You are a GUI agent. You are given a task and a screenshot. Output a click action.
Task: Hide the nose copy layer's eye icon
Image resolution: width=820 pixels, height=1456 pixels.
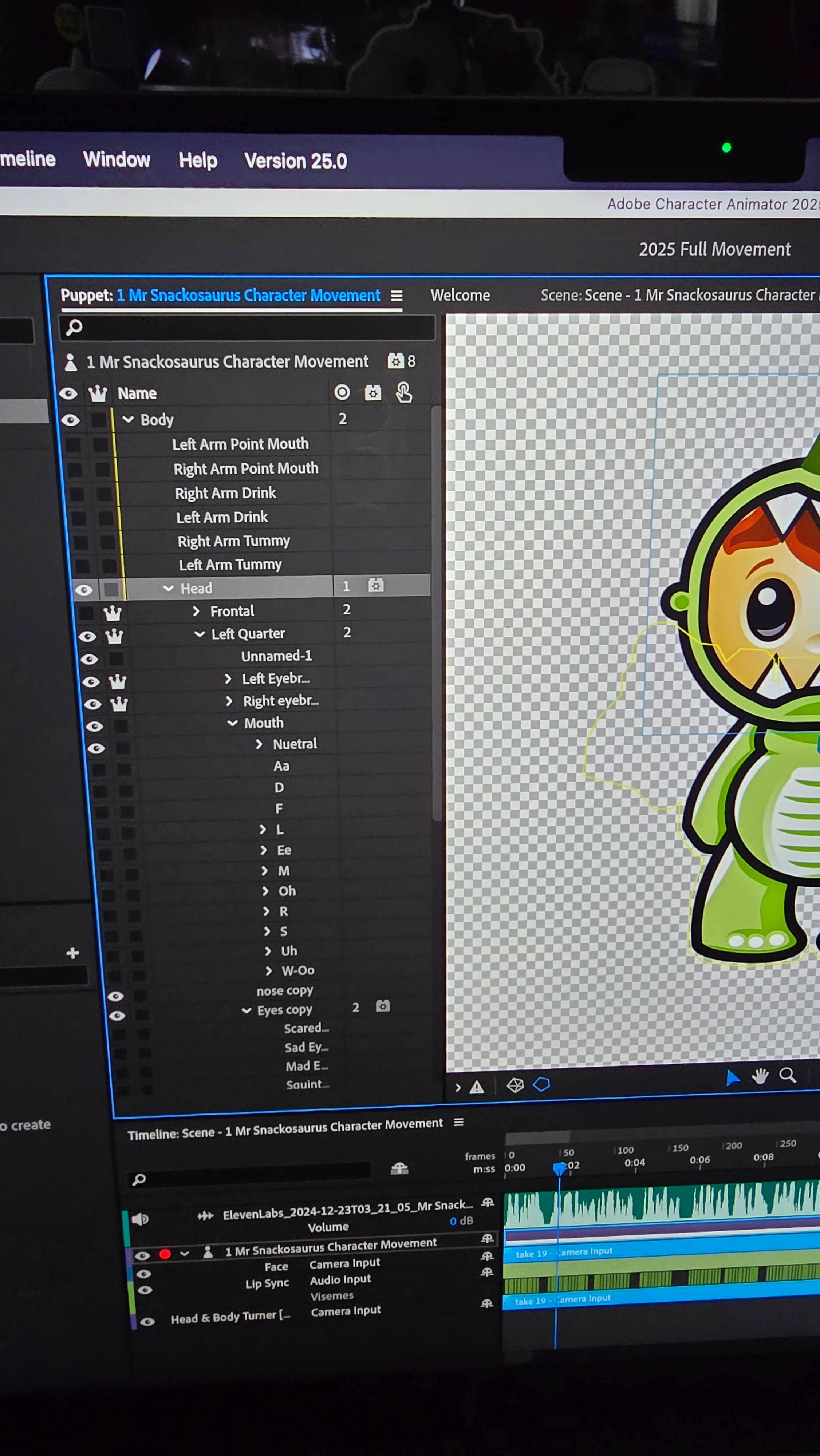(x=115, y=996)
